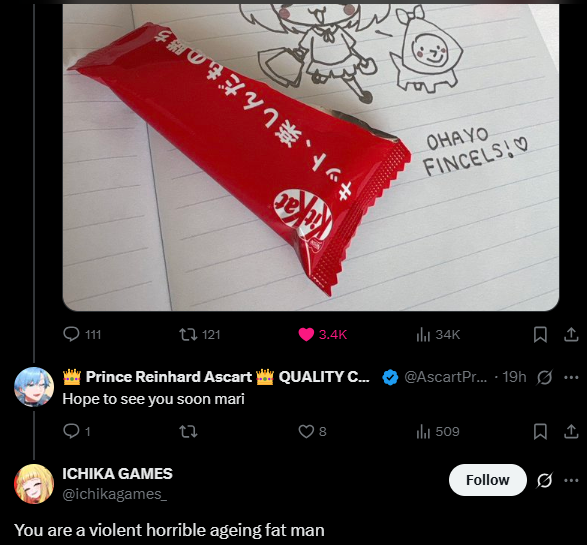Repost the KitKat photo post
Viewport: 587px width, 545px height.
click(x=200, y=334)
